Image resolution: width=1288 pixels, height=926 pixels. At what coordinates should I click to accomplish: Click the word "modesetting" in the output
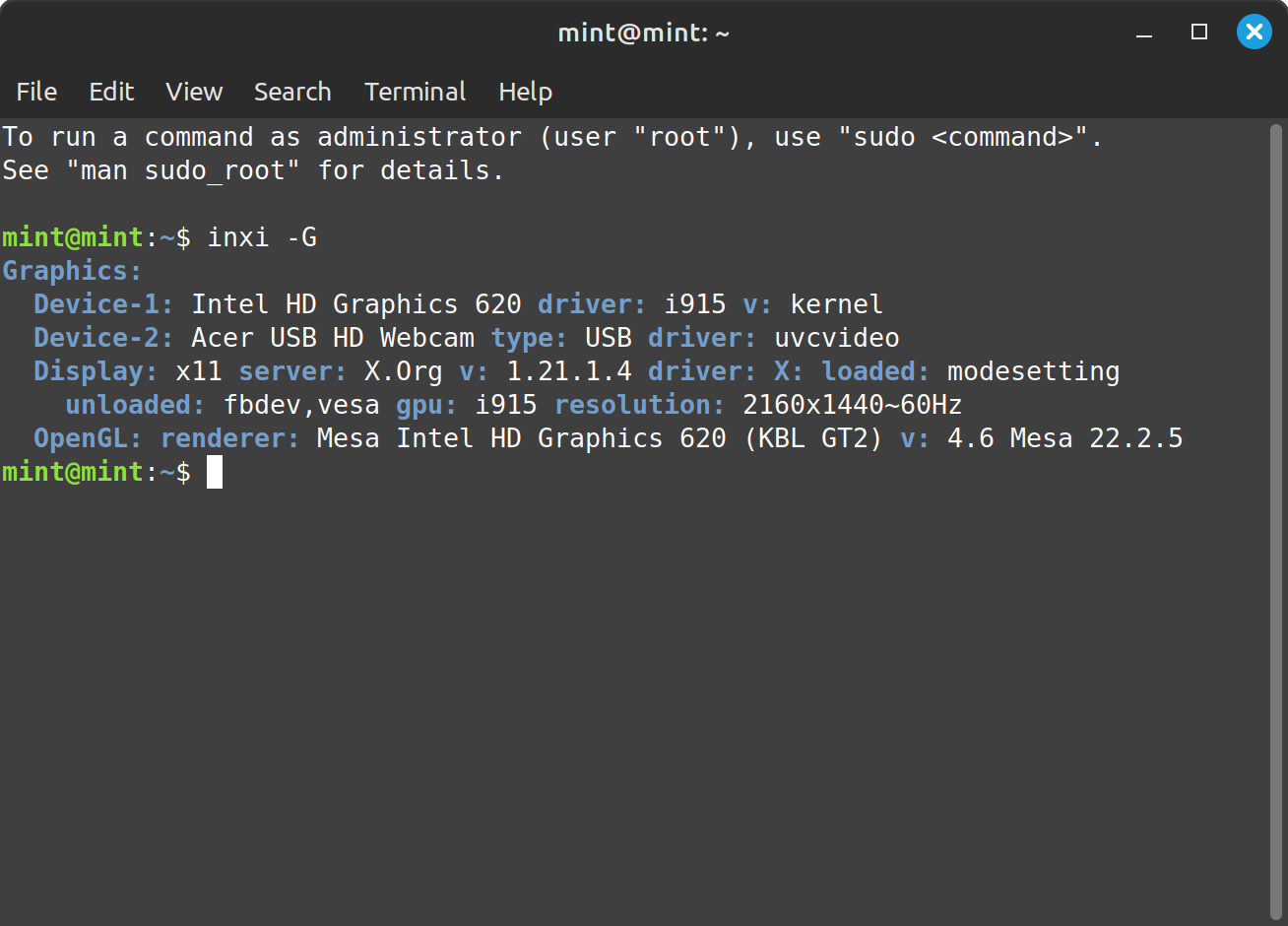point(1033,371)
